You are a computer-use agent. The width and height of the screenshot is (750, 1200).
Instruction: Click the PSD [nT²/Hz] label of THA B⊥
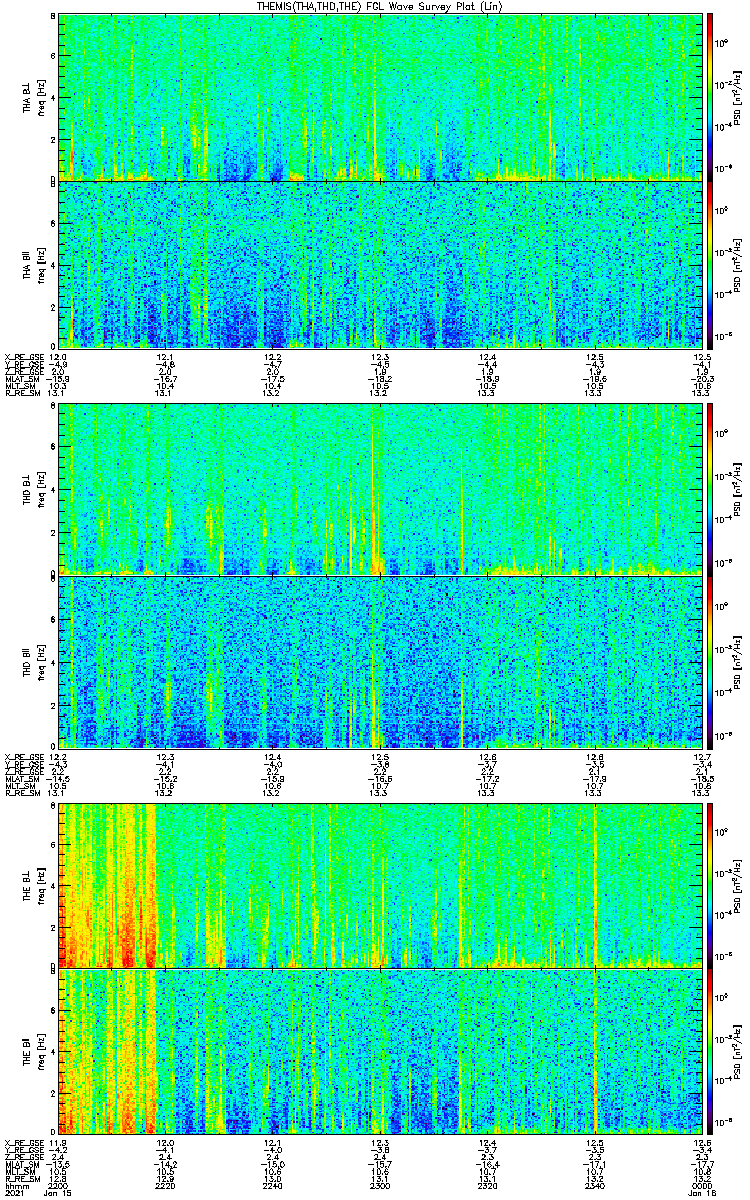[738, 97]
